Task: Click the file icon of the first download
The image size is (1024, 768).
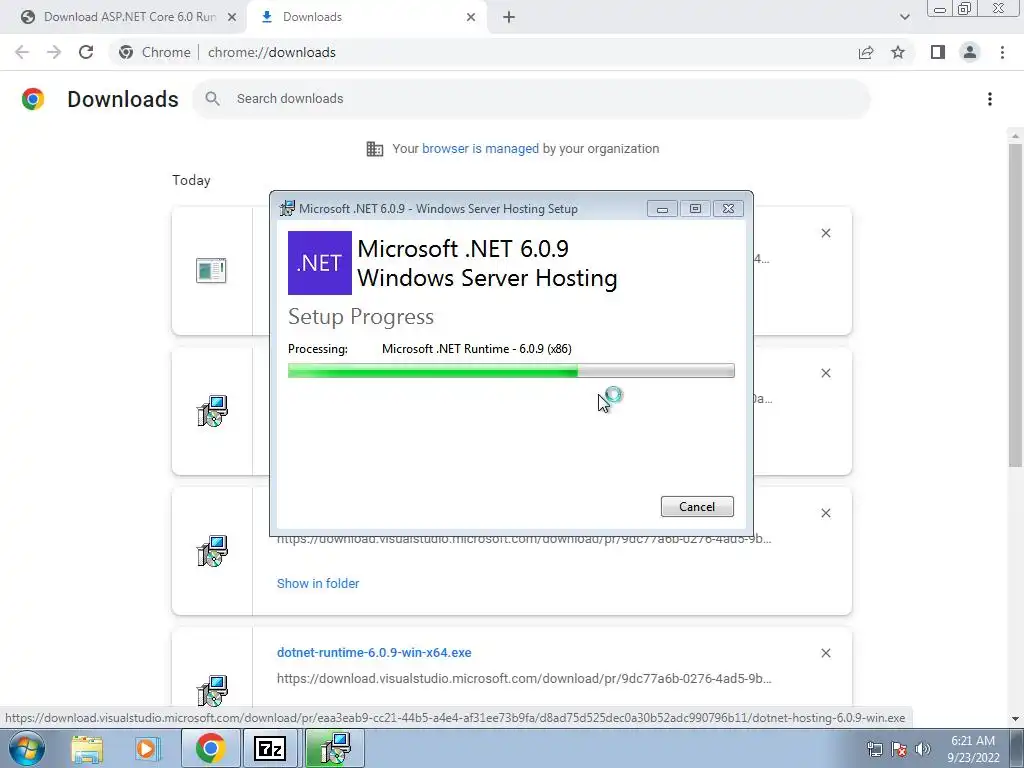Action: point(211,270)
